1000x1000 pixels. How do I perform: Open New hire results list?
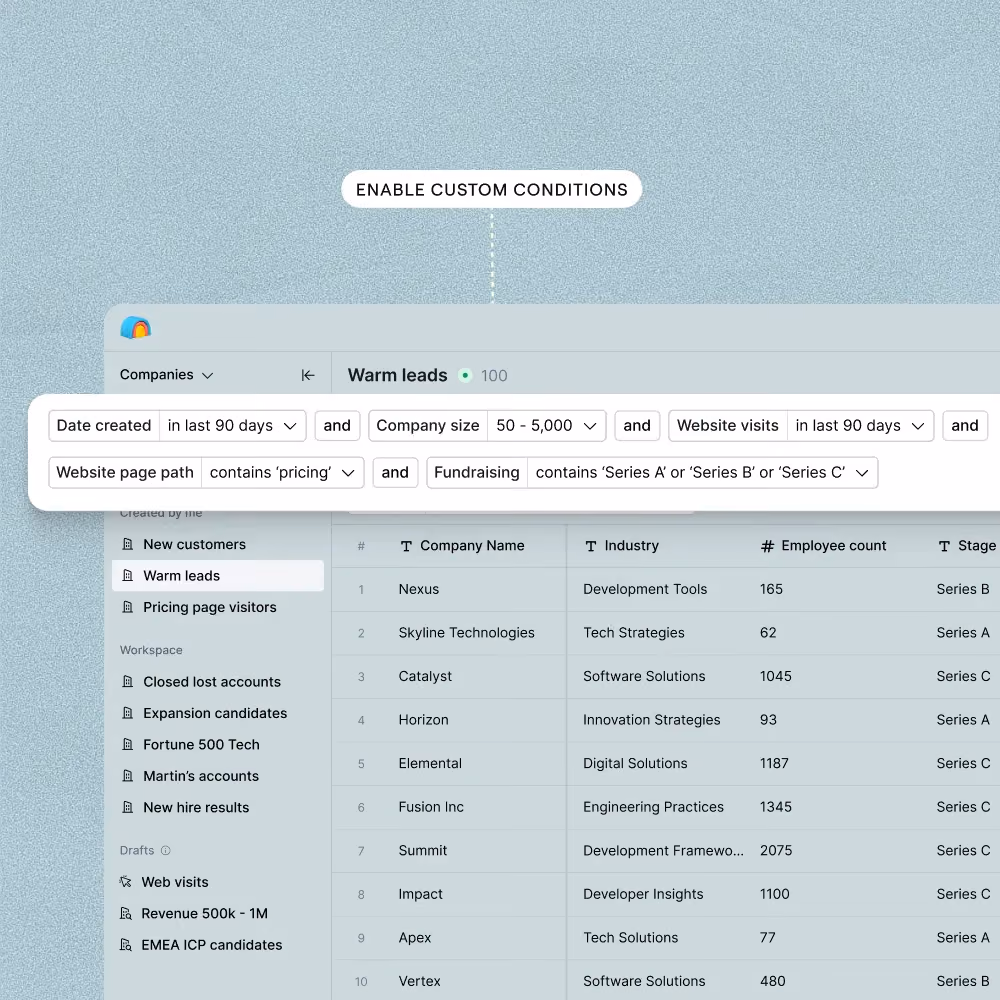(x=217, y=807)
